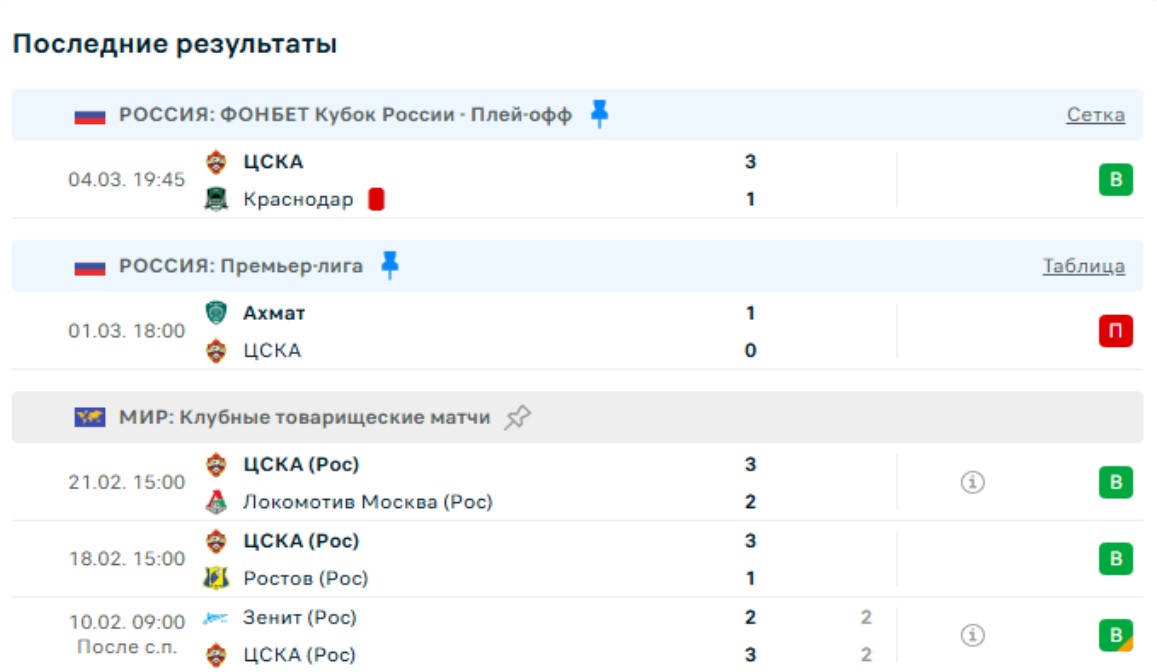Click the Zenit team logo
Image resolution: width=1157 pixels, height=672 pixels.
(216, 618)
